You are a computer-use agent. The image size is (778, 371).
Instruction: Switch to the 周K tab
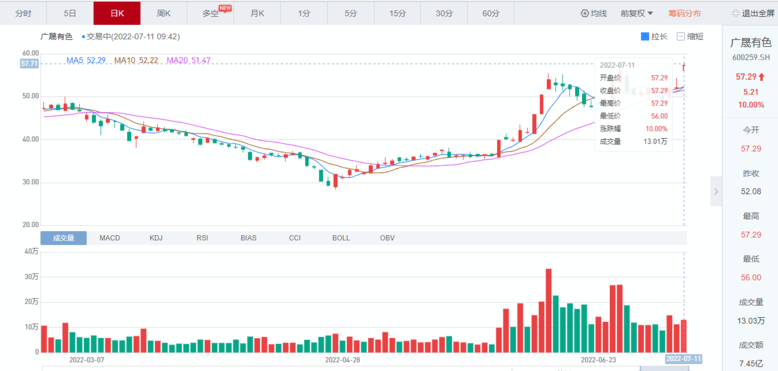tap(164, 13)
